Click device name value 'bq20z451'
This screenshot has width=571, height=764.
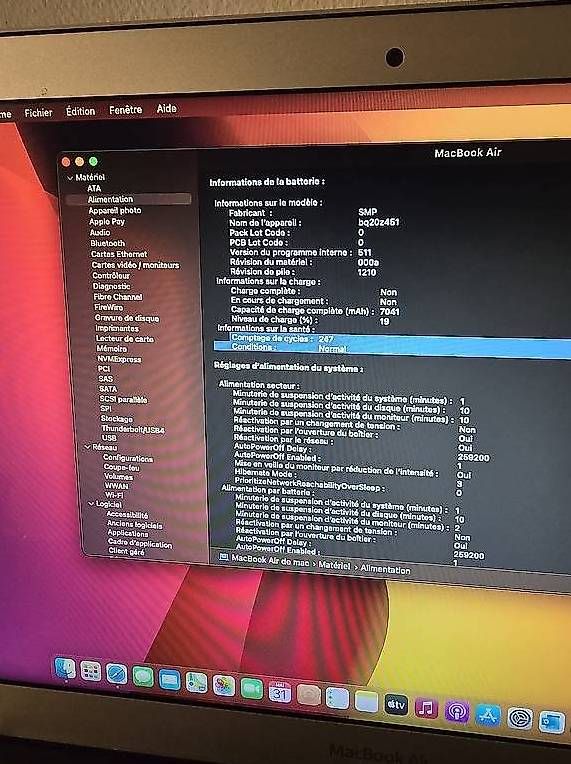pyautogui.click(x=379, y=222)
